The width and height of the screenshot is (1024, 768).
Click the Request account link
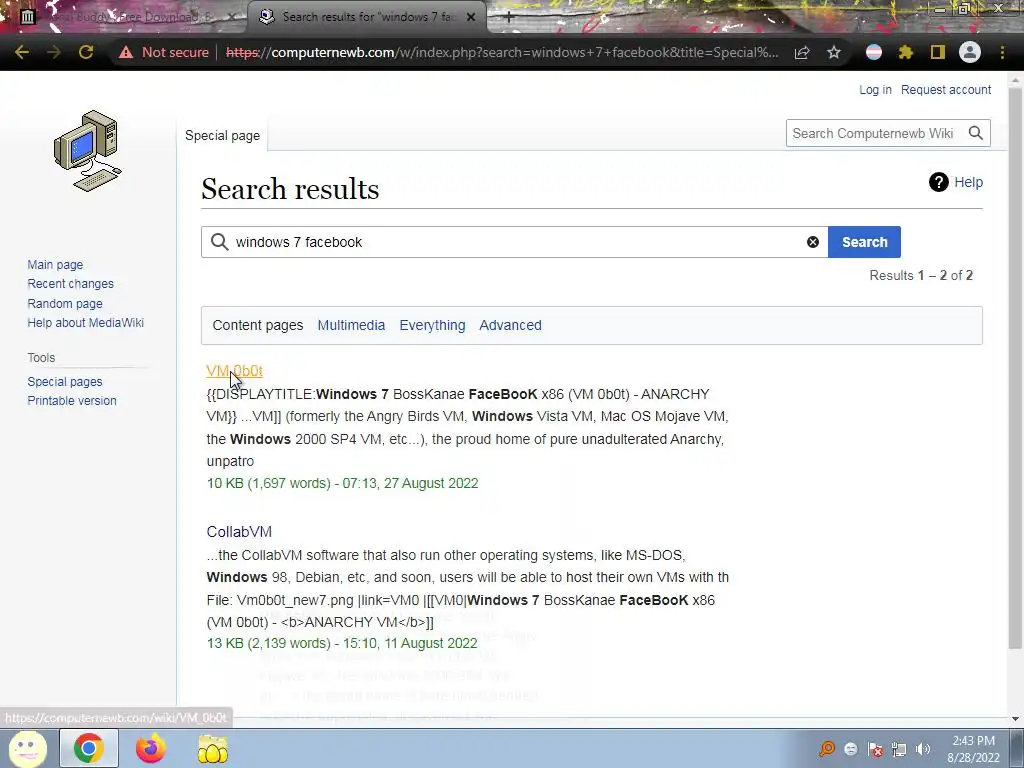point(946,89)
